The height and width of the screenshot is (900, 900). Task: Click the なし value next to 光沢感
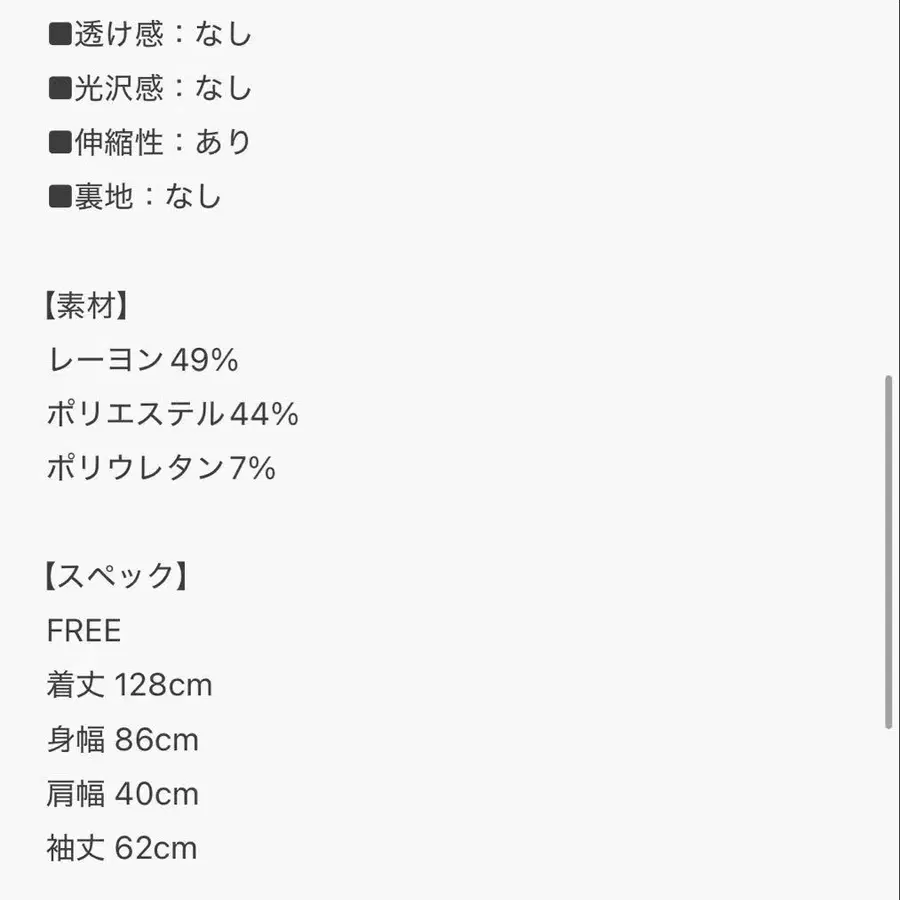223,89
